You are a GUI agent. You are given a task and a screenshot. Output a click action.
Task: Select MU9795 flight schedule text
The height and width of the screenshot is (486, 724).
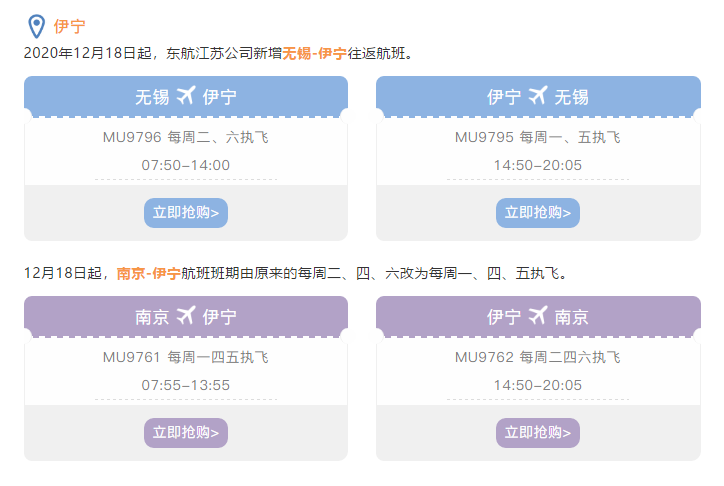(x=538, y=137)
